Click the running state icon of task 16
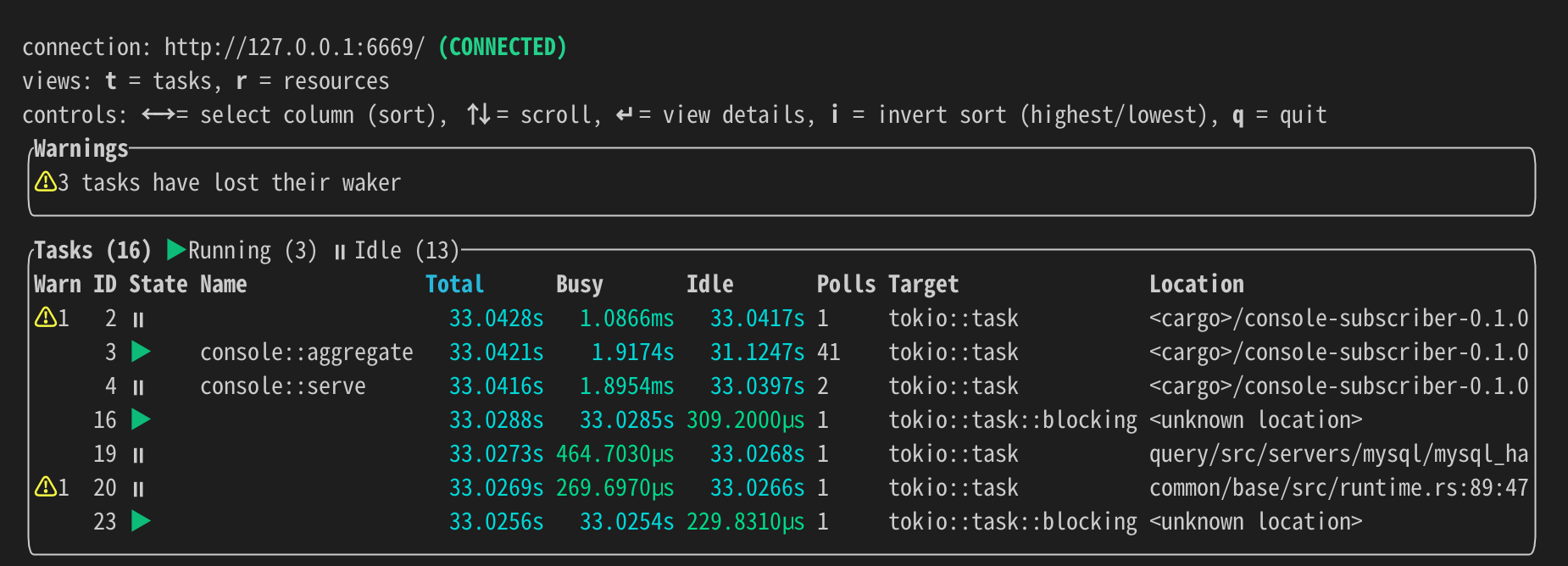Viewport: 1568px width, 566px height. (141, 419)
